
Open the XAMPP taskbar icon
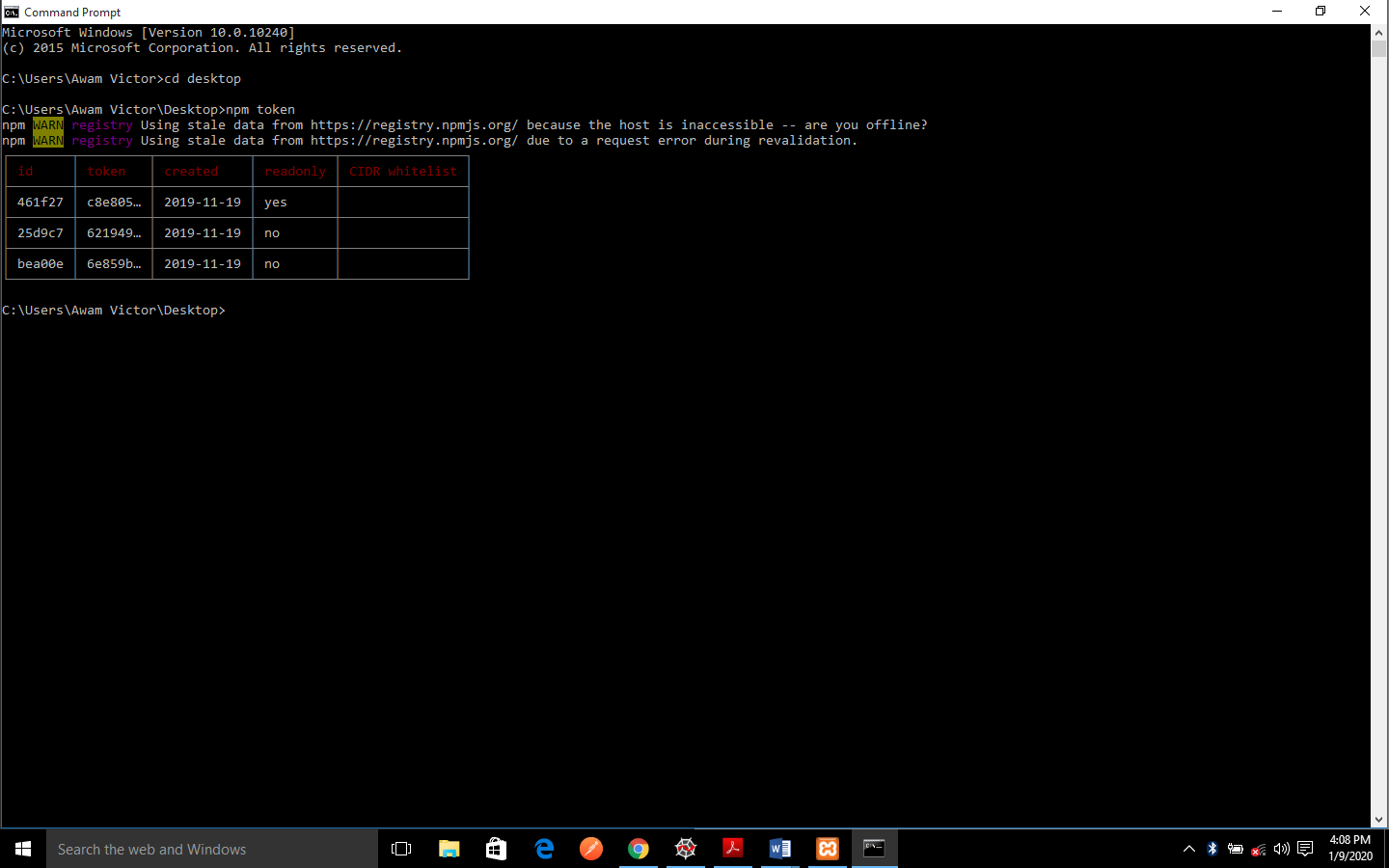tap(828, 849)
